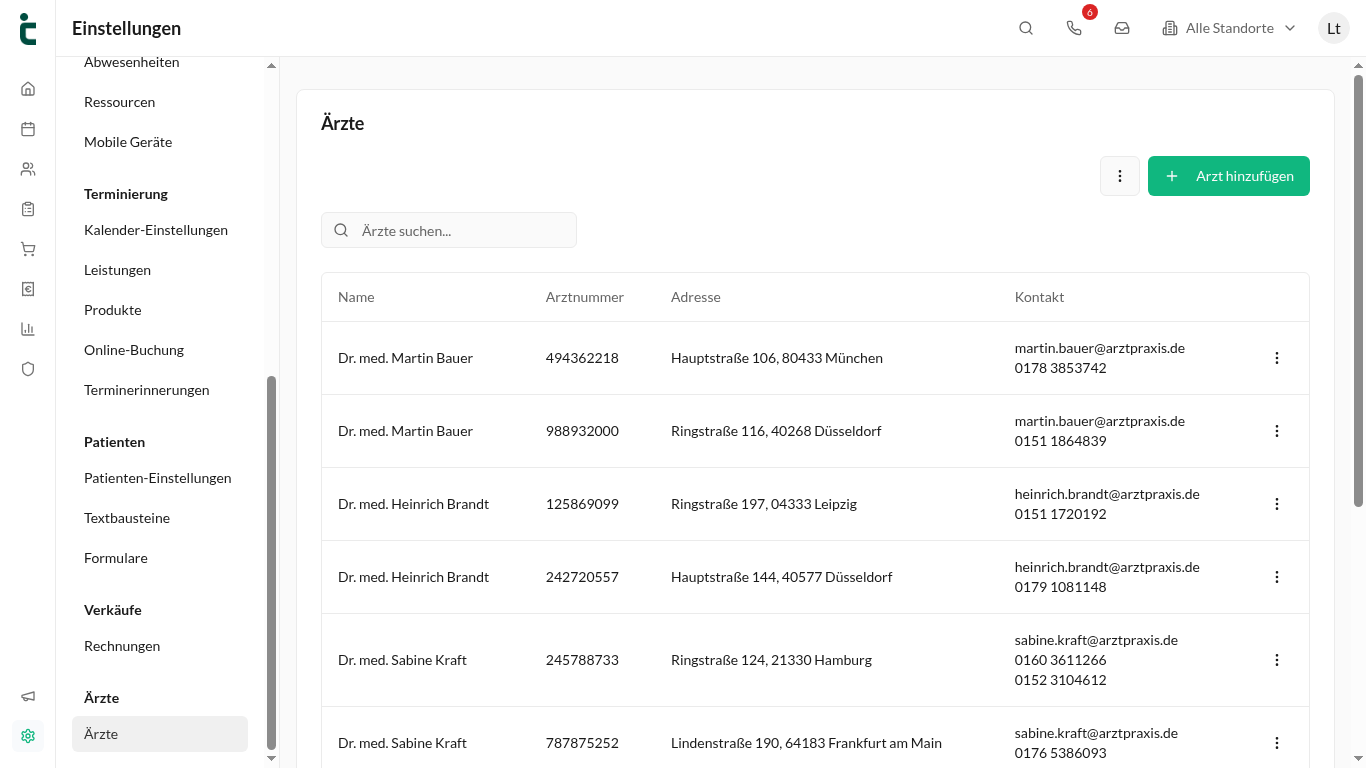The height and width of the screenshot is (768, 1366).
Task: Click phone number 0151 1720192
Action: coord(1060,514)
